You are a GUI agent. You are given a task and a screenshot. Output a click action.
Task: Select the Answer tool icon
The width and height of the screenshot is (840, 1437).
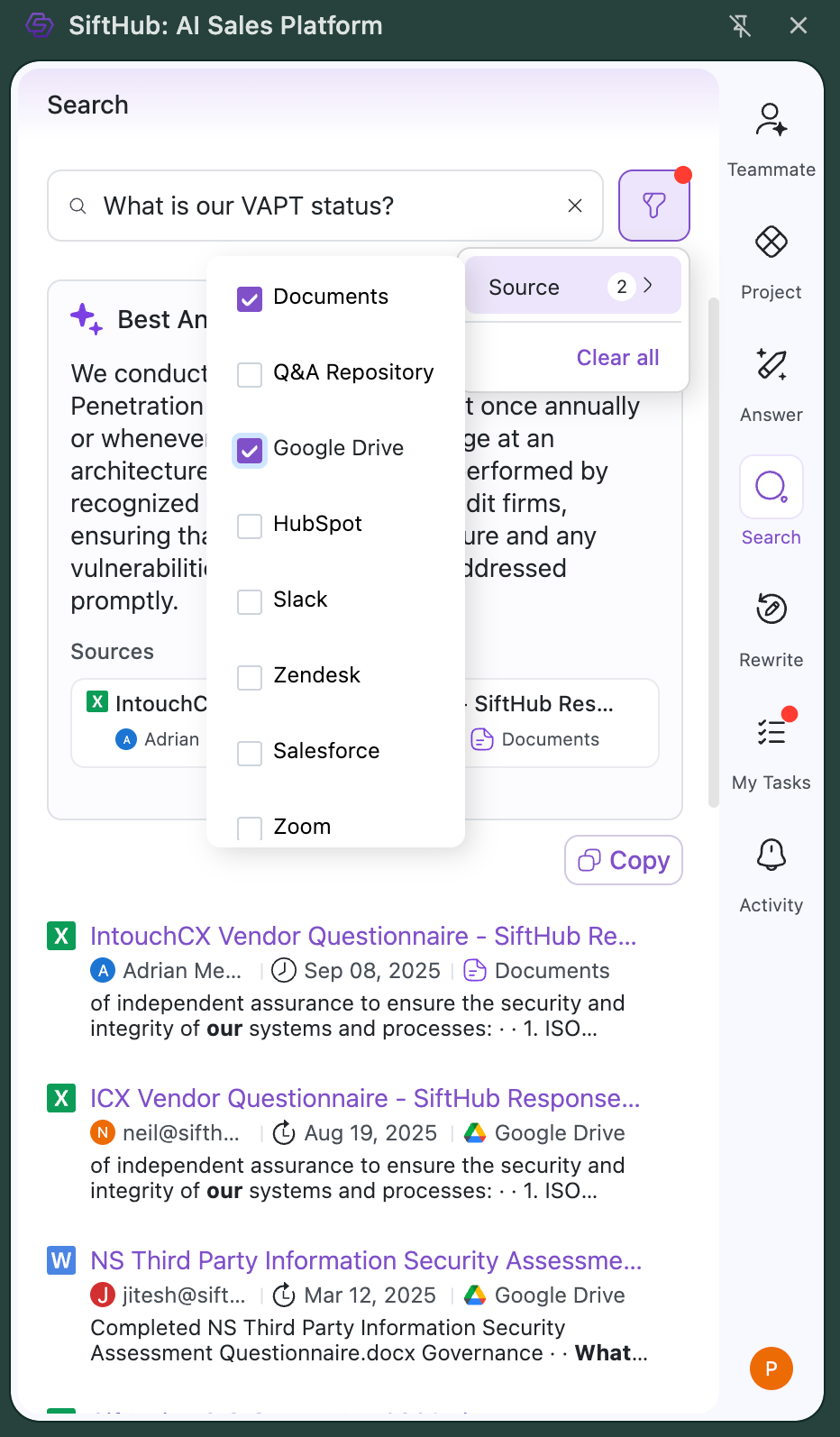click(x=771, y=365)
